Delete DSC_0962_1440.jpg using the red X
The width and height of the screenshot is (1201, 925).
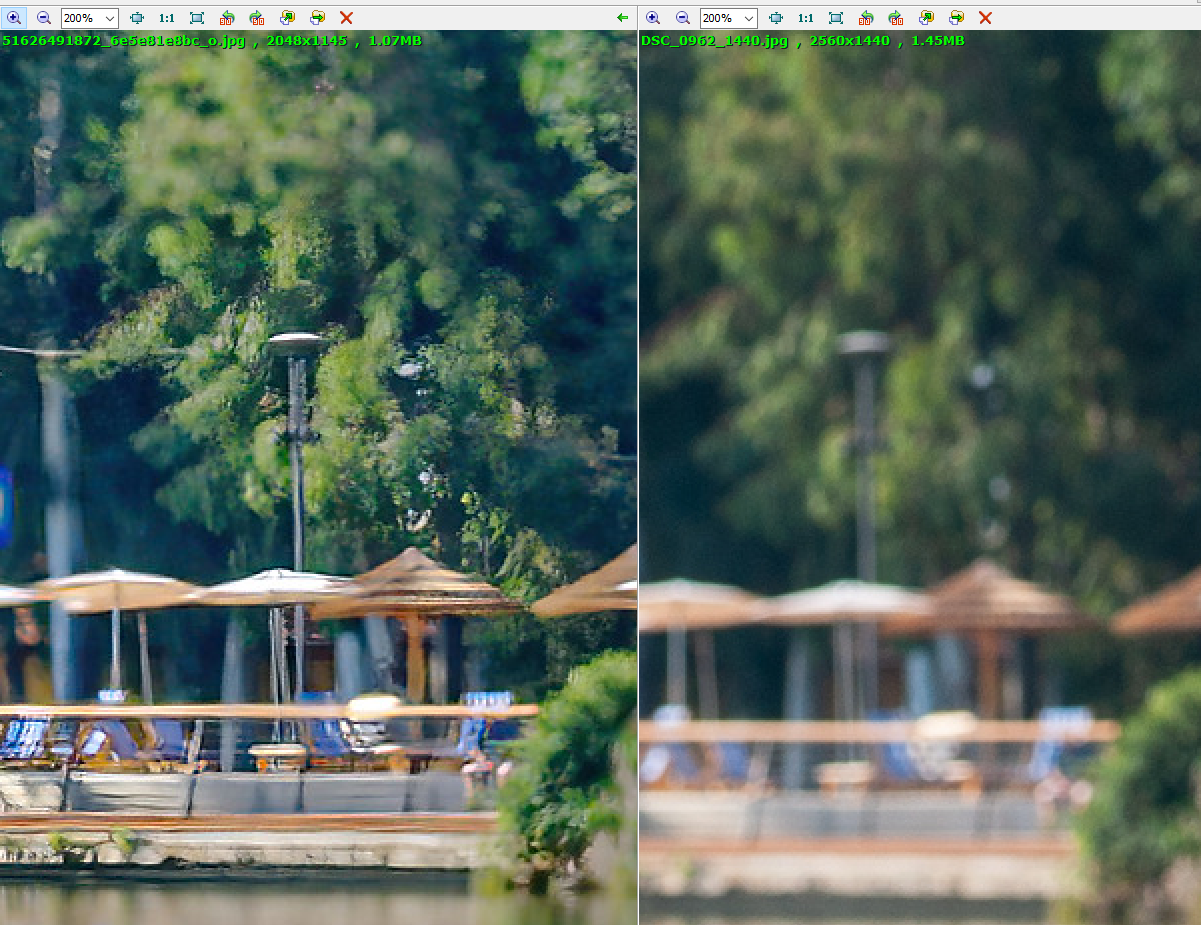[985, 18]
